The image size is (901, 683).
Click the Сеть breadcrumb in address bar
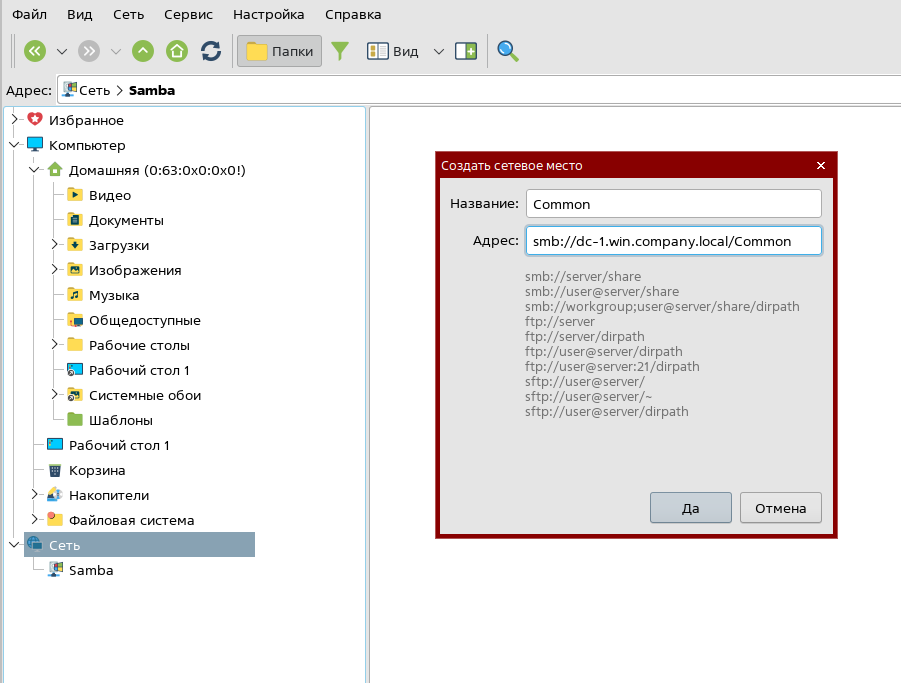(94, 90)
